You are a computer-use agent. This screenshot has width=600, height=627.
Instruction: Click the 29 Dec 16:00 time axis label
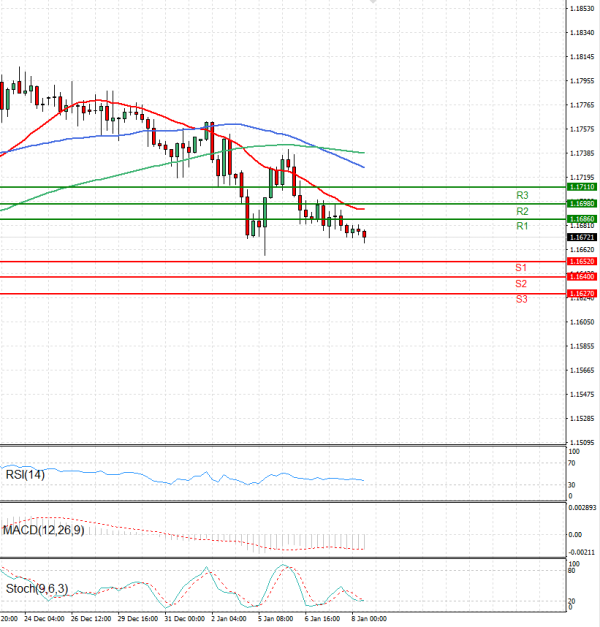pyautogui.click(x=138, y=619)
